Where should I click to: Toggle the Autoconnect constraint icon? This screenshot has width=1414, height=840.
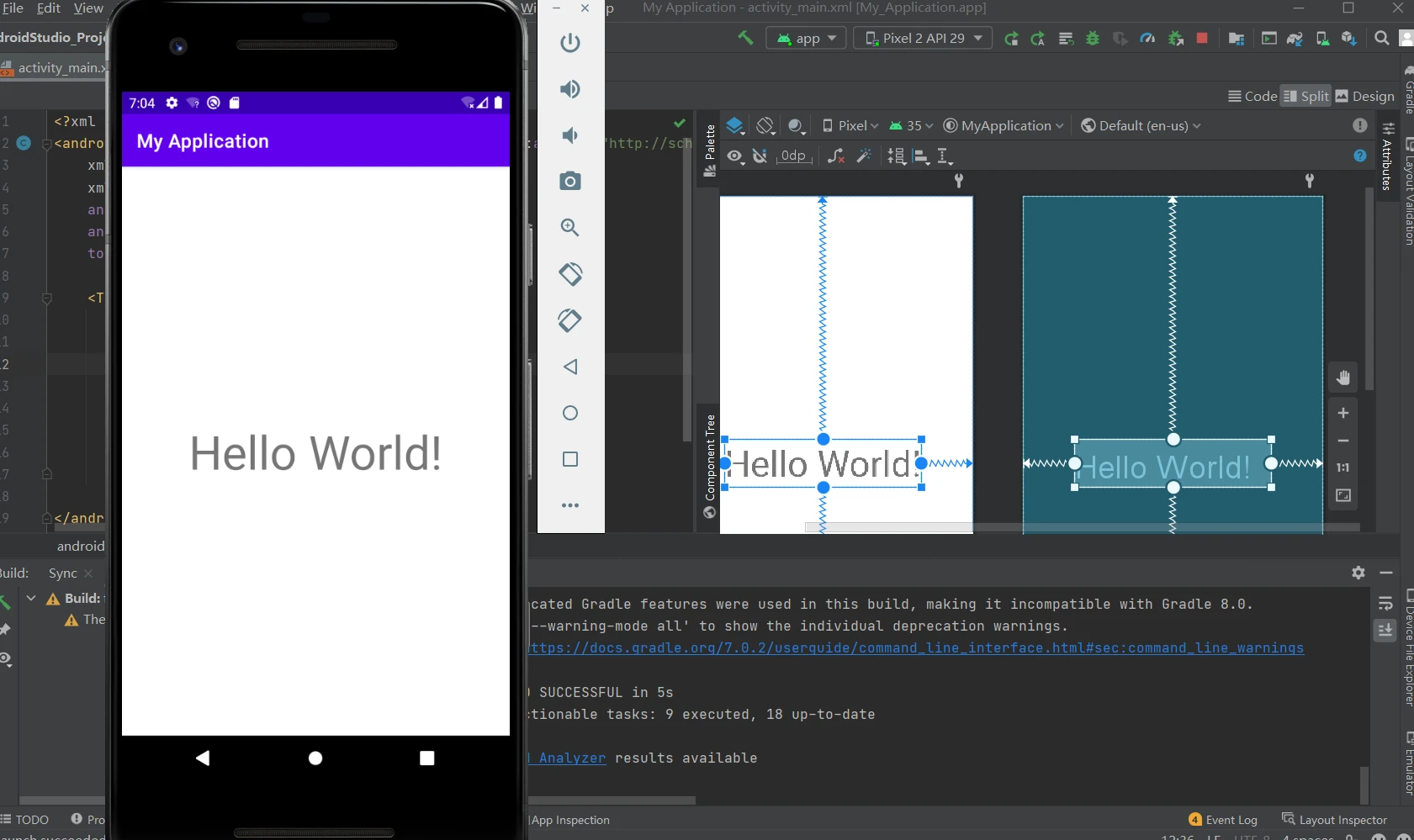point(760,156)
